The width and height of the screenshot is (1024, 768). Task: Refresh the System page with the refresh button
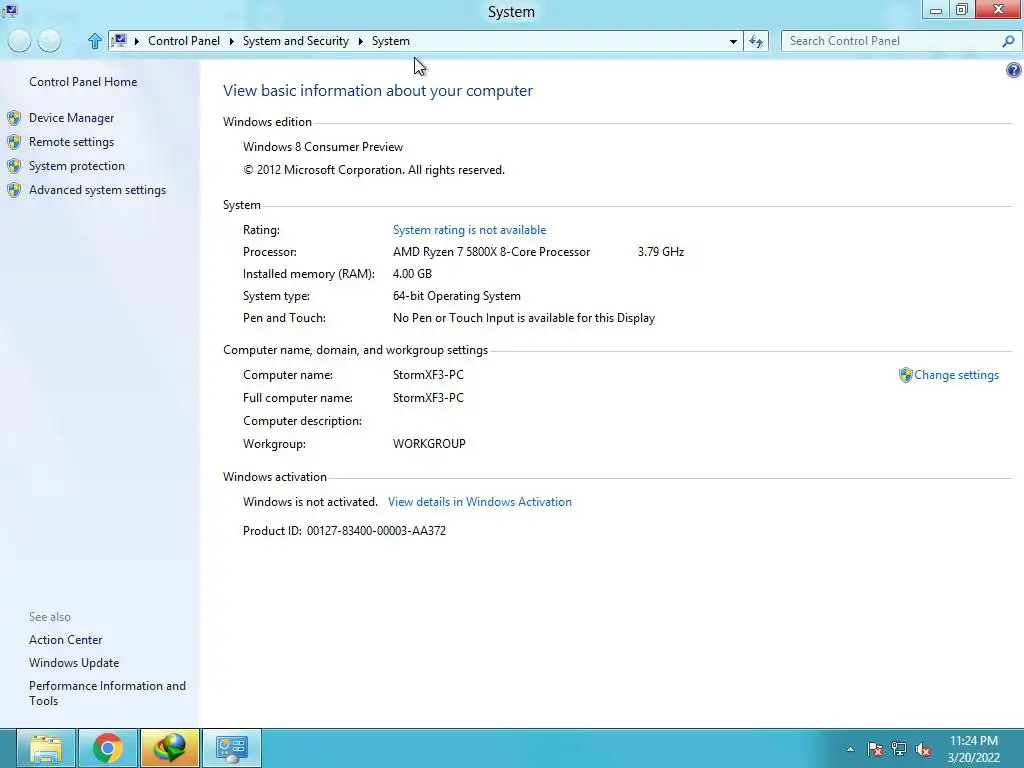756,41
